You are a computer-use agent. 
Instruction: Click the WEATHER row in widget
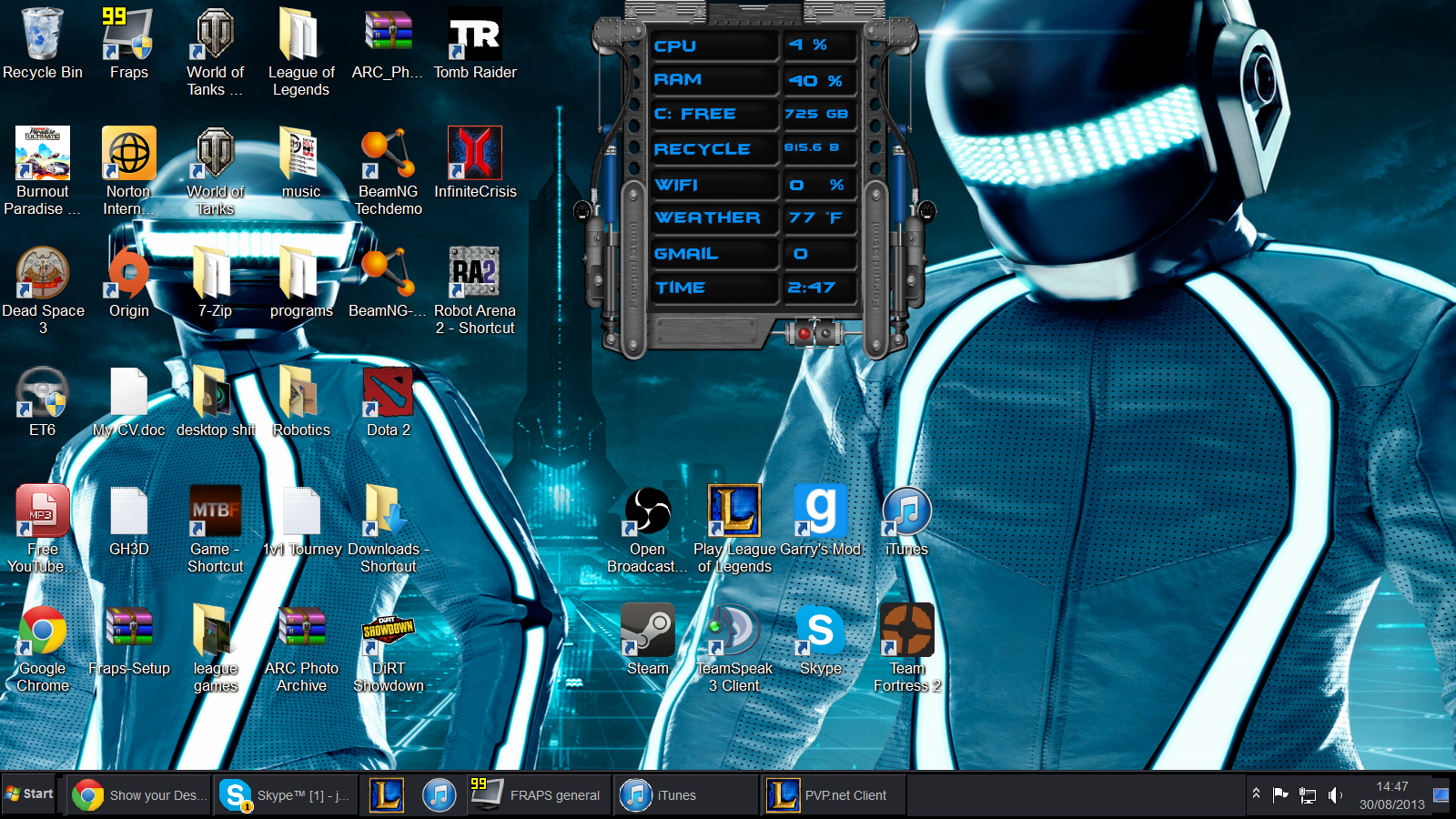pyautogui.click(x=754, y=218)
